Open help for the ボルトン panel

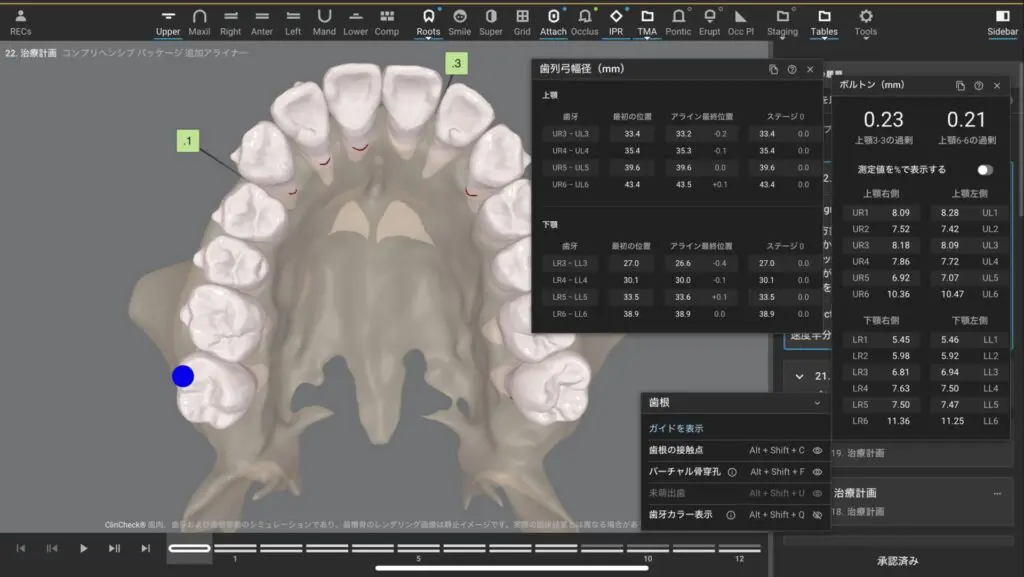978,86
